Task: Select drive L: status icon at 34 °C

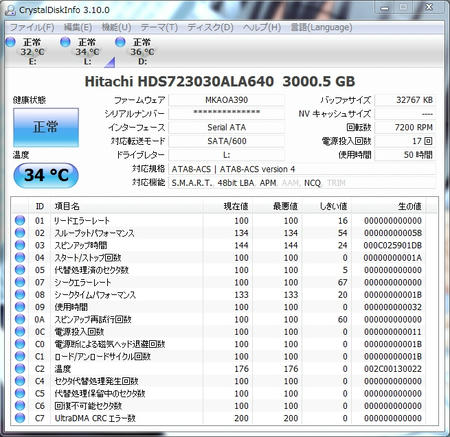Action: pos(65,42)
